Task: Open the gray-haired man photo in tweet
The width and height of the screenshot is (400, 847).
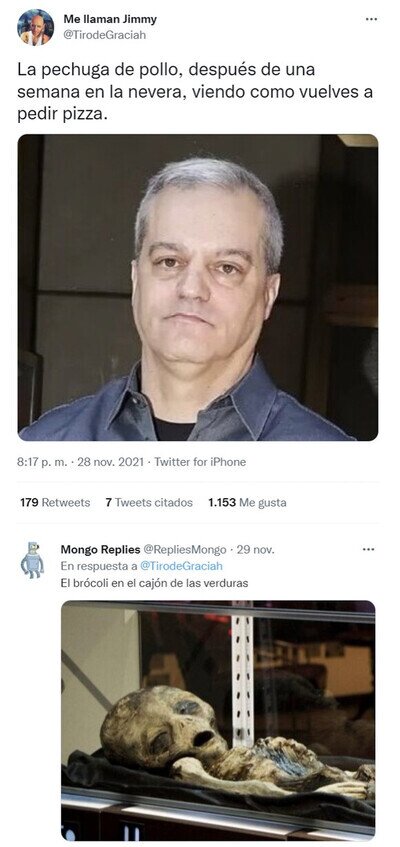Action: pyautogui.click(x=198, y=287)
